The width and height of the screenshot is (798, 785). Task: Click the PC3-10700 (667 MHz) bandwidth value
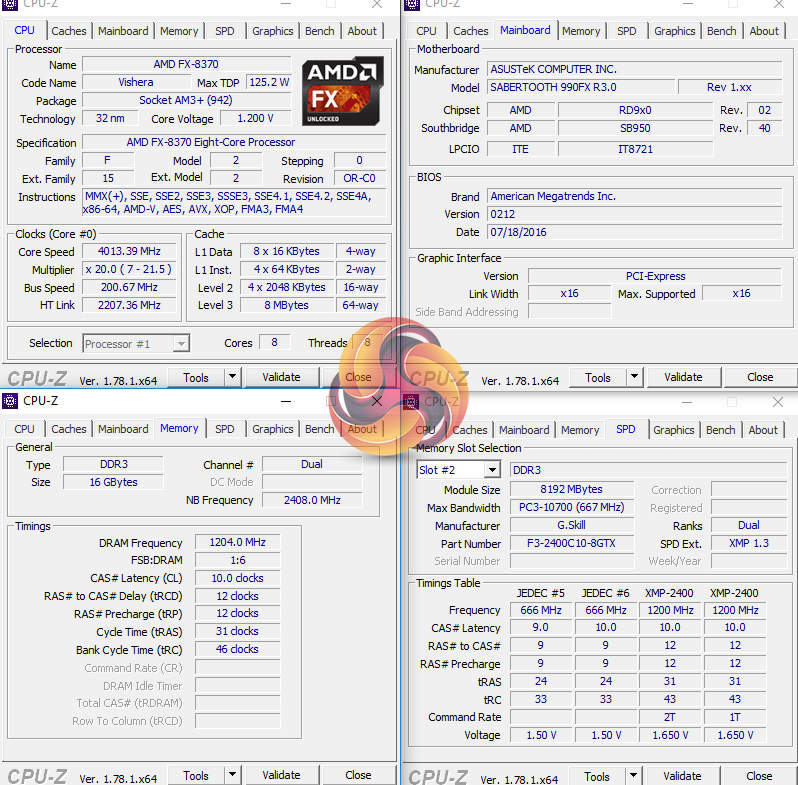(x=572, y=508)
